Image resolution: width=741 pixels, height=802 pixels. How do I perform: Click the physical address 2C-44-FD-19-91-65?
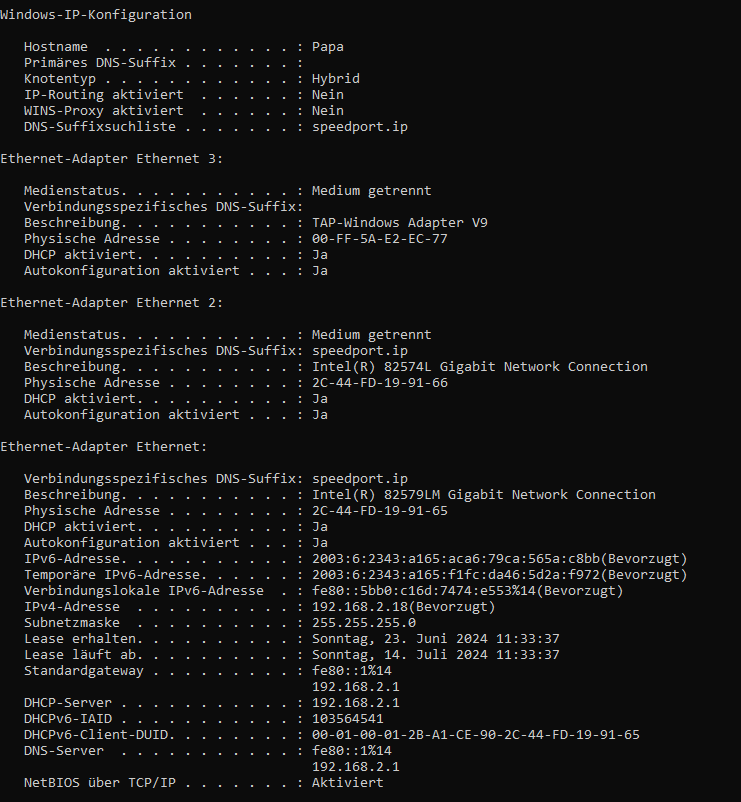(x=380, y=510)
